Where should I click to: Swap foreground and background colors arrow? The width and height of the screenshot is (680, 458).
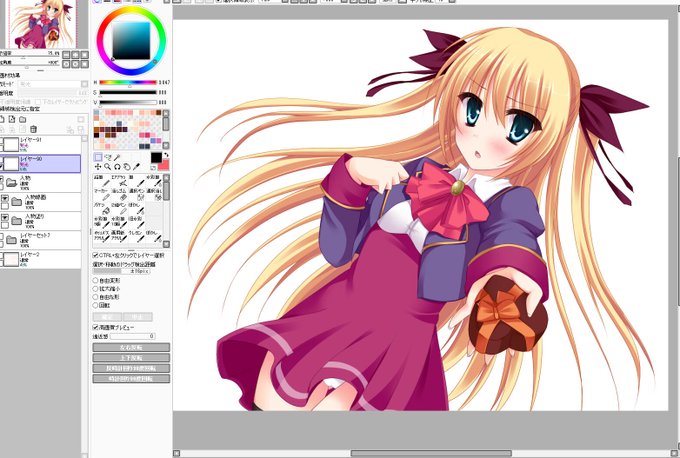[x=166, y=155]
